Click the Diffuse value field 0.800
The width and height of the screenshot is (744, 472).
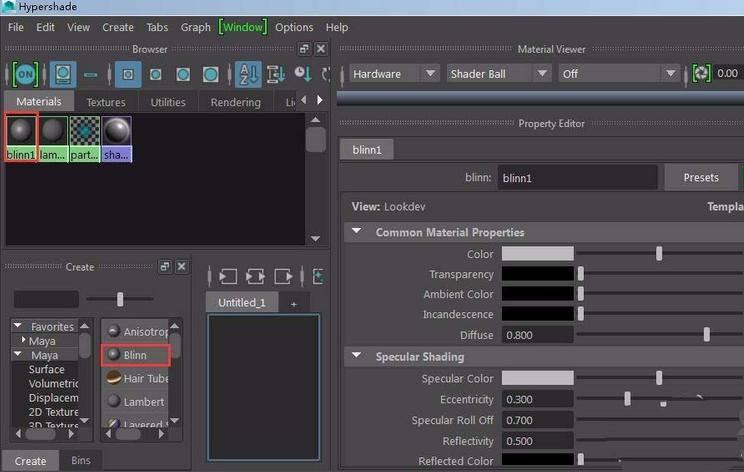point(538,335)
